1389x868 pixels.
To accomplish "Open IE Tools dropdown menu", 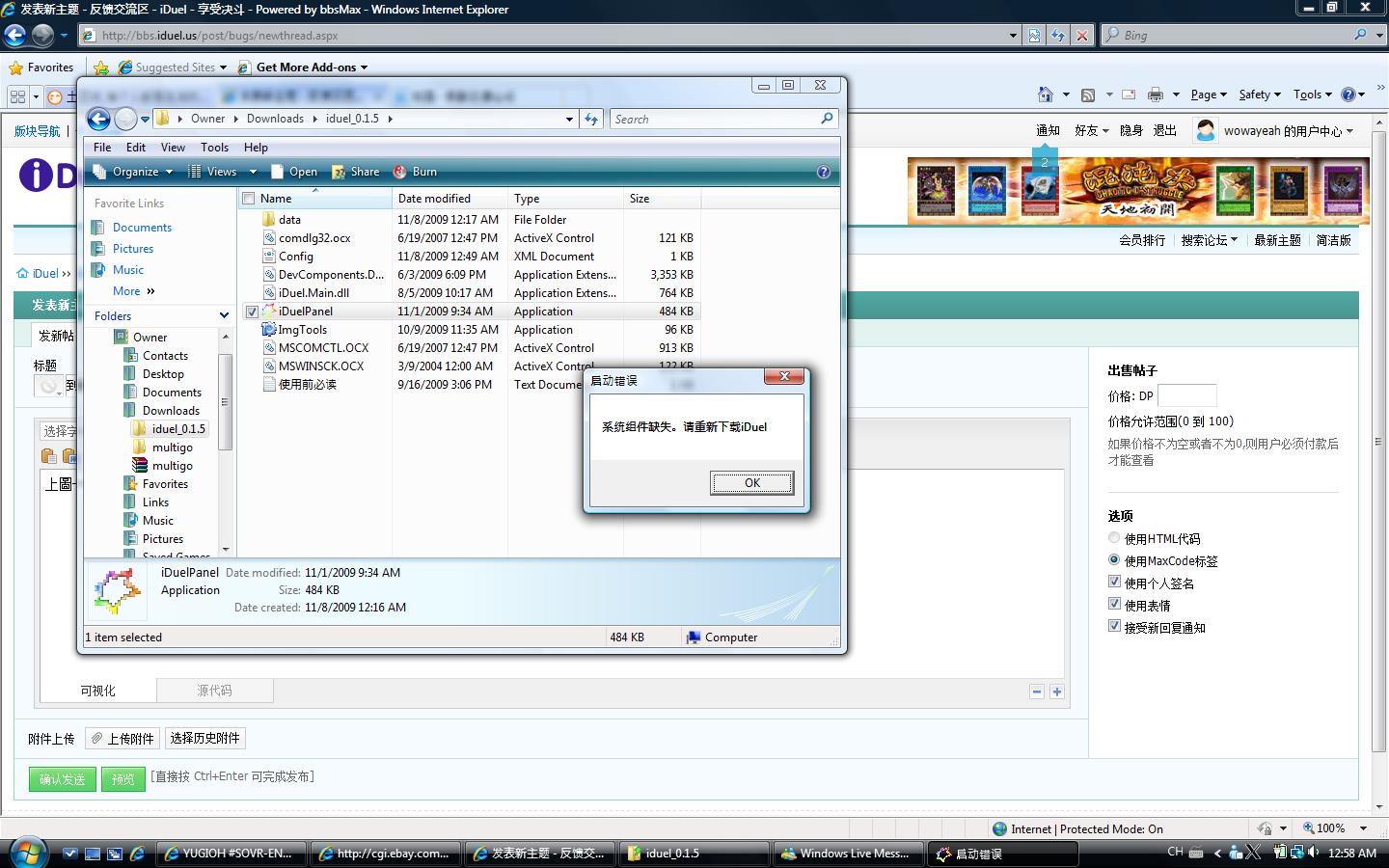I will 1312,95.
